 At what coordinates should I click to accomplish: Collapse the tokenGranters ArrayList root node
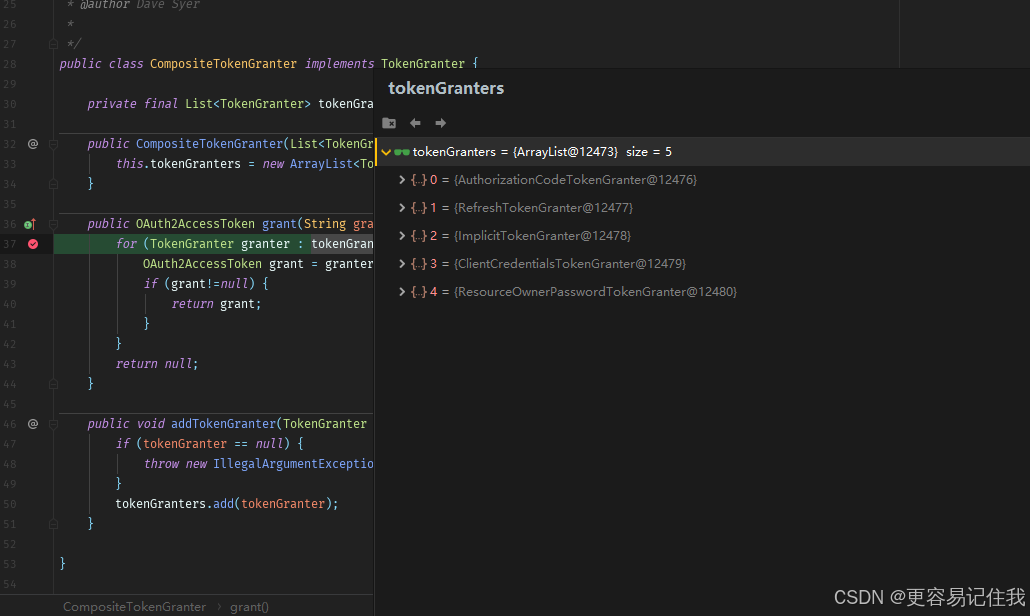386,152
